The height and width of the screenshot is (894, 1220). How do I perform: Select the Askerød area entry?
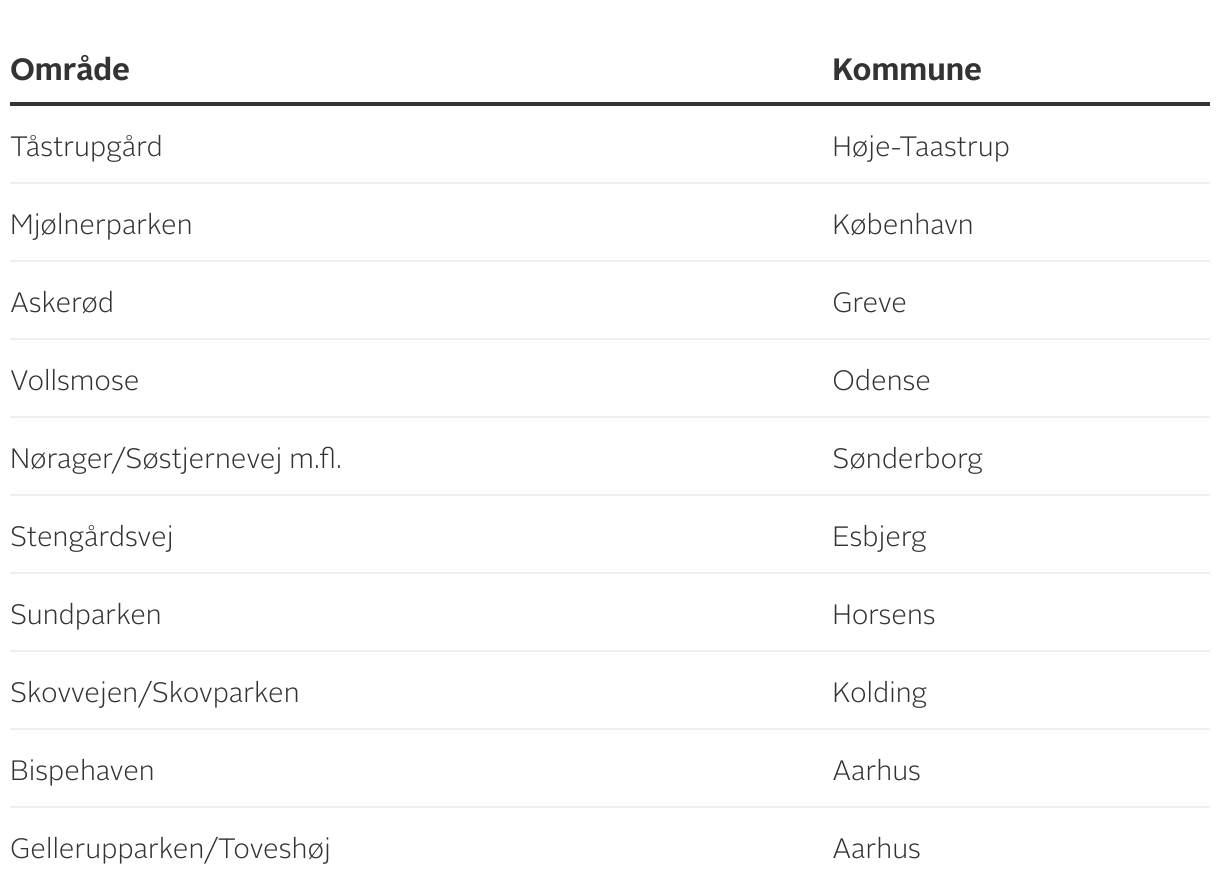pos(62,303)
